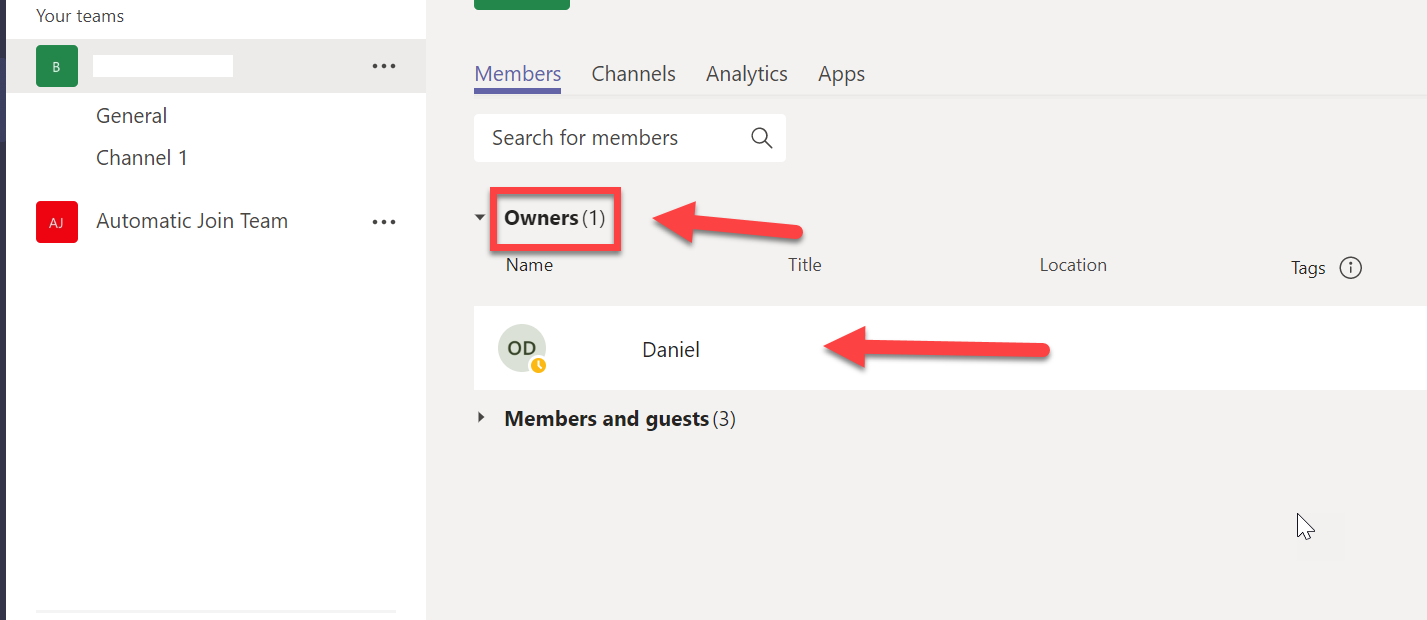Open the Apps tab

click(x=841, y=74)
